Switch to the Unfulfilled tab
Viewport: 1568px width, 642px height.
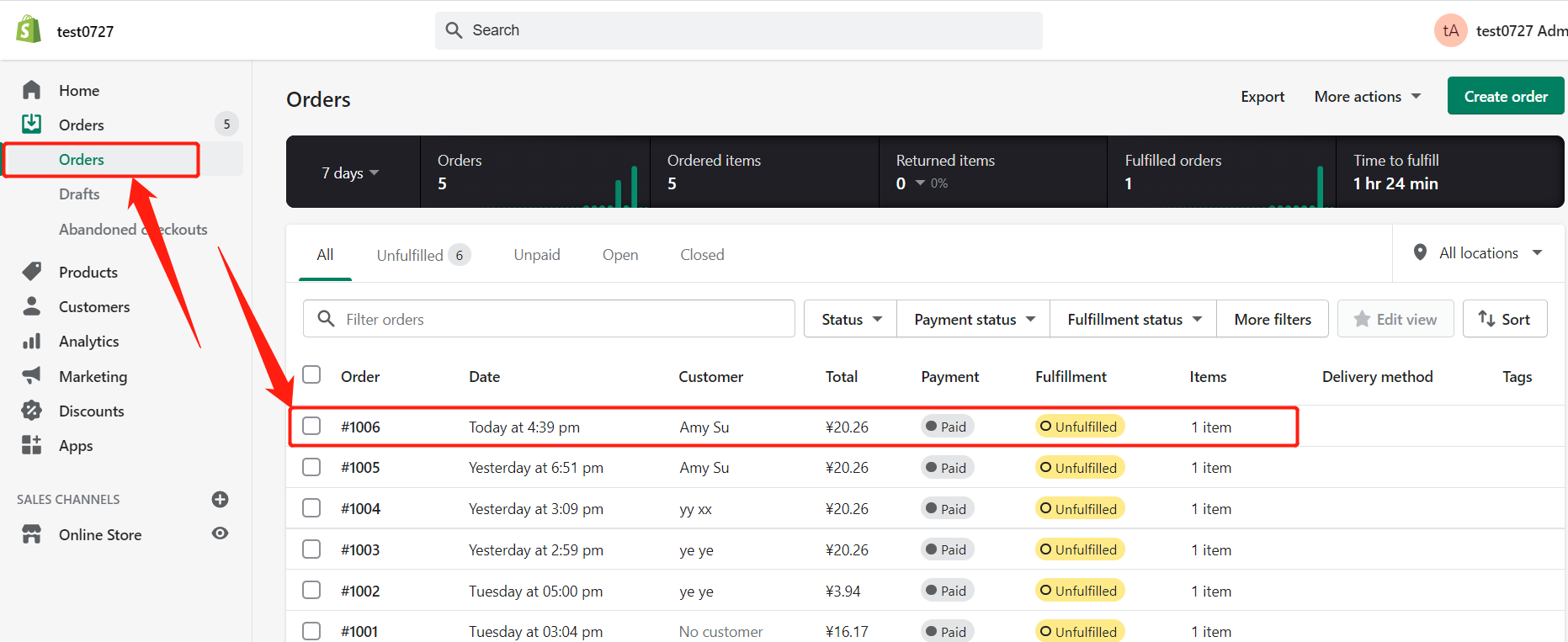pos(423,255)
